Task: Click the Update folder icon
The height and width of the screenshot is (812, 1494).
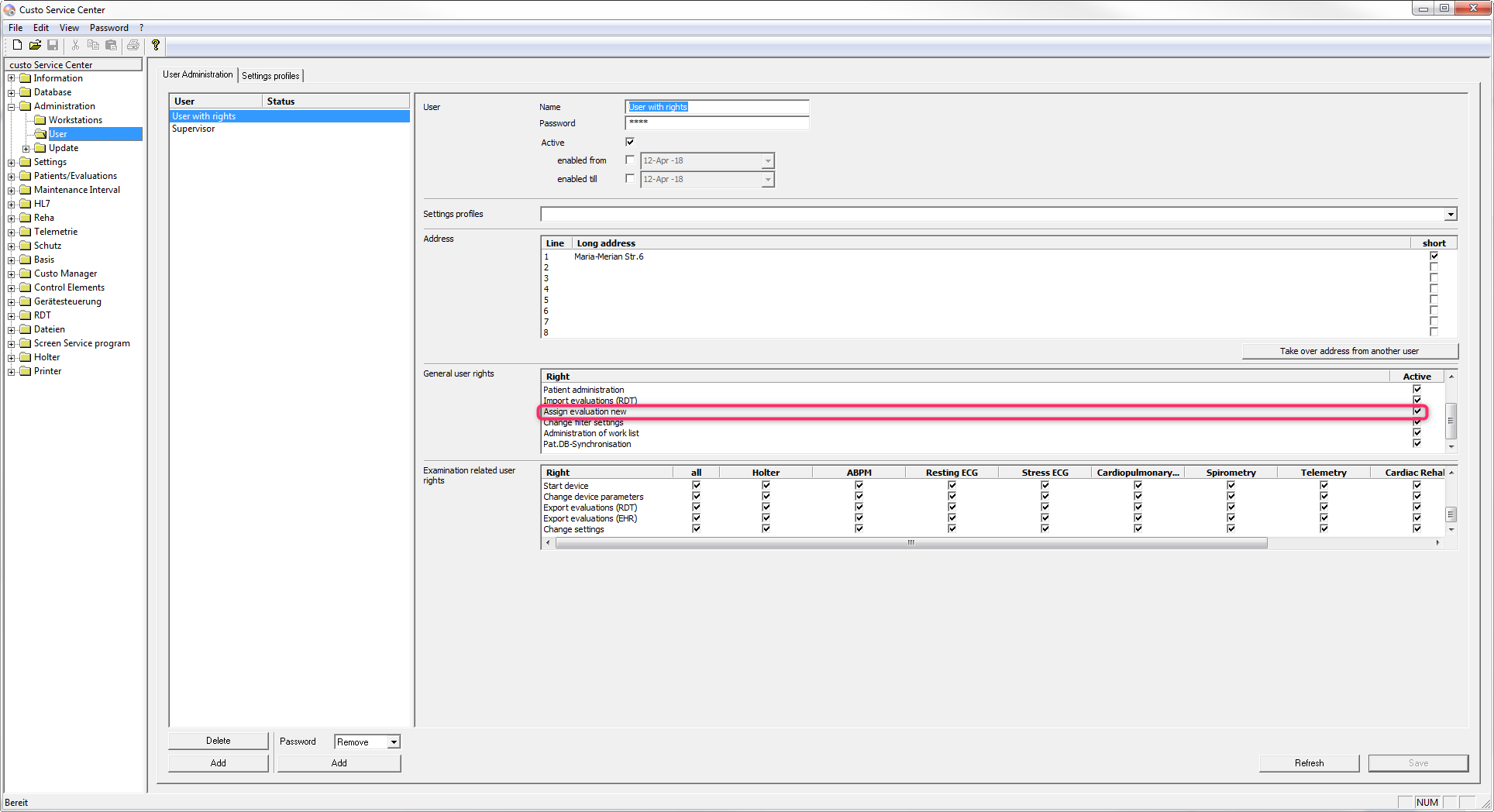Action: point(40,148)
